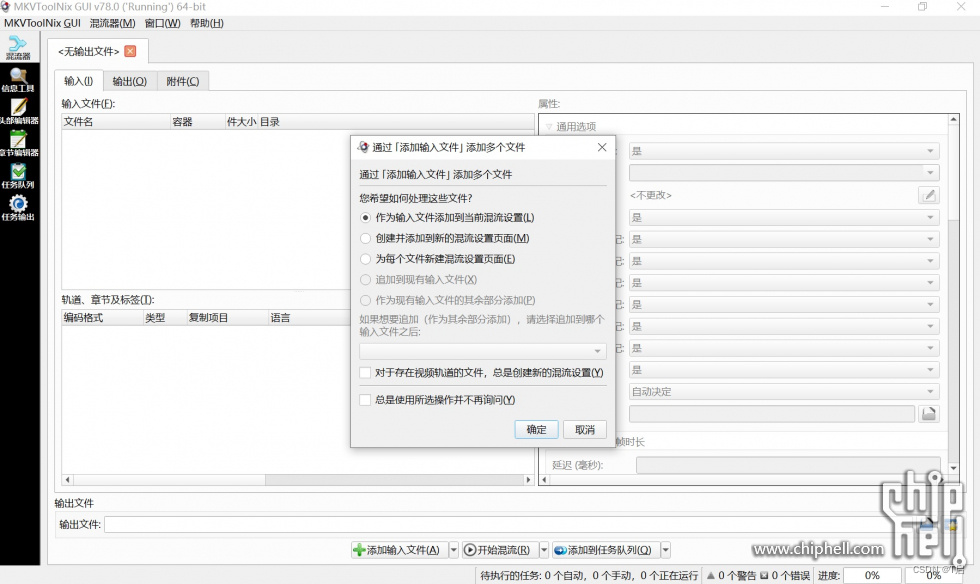This screenshot has width=980, height=584.
Task: Open dropdown arrow next to 开始混流 button
Action: (544, 550)
